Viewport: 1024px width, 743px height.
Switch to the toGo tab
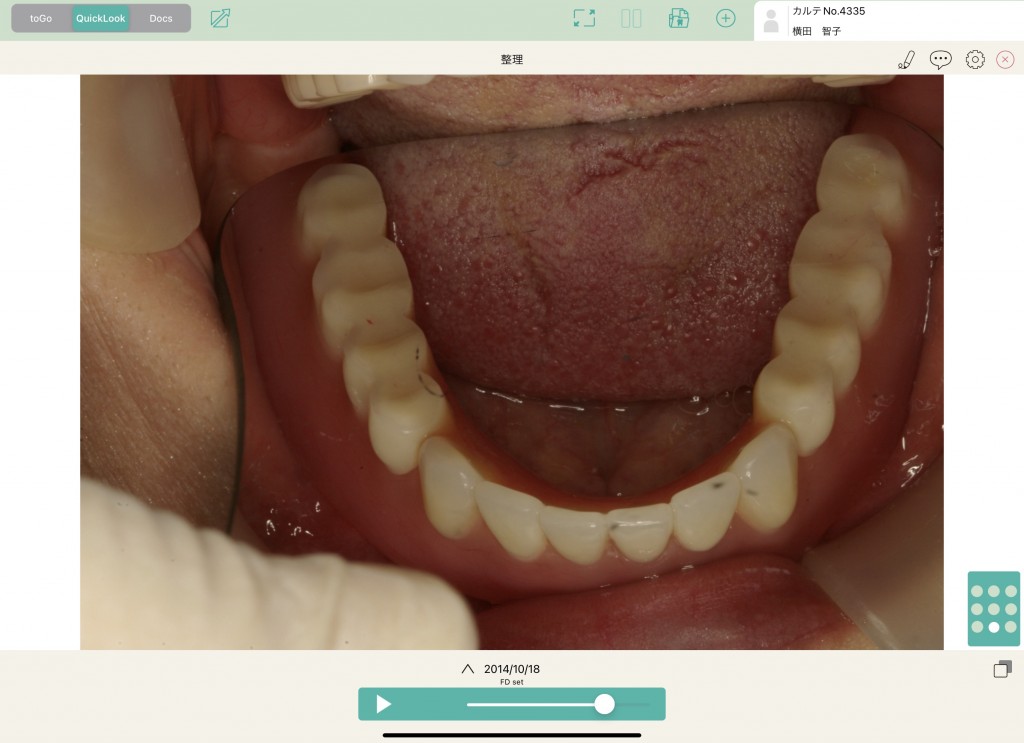pyautogui.click(x=40, y=18)
